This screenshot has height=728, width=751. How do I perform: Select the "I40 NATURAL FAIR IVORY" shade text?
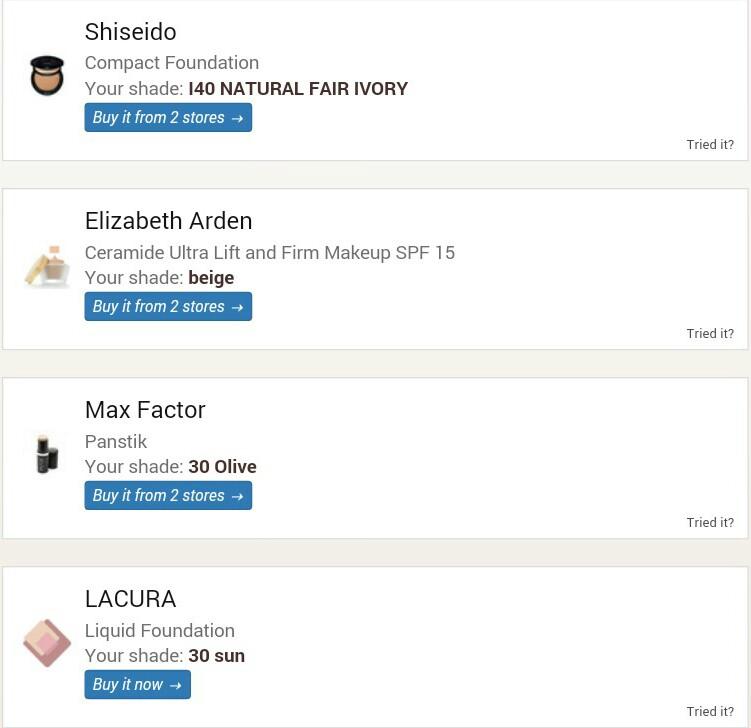tap(298, 89)
